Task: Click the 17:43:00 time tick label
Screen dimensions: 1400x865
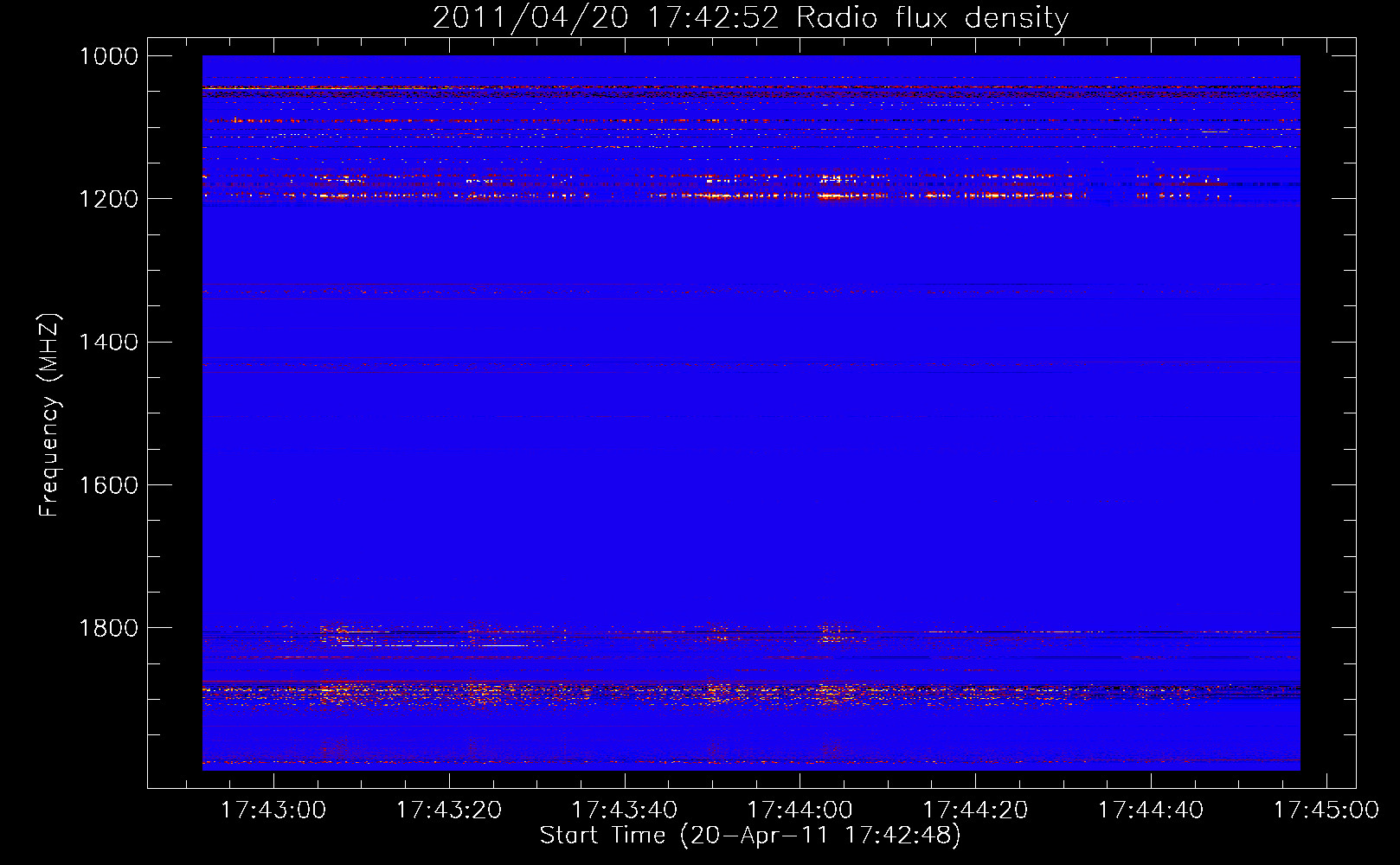Action: (x=273, y=810)
